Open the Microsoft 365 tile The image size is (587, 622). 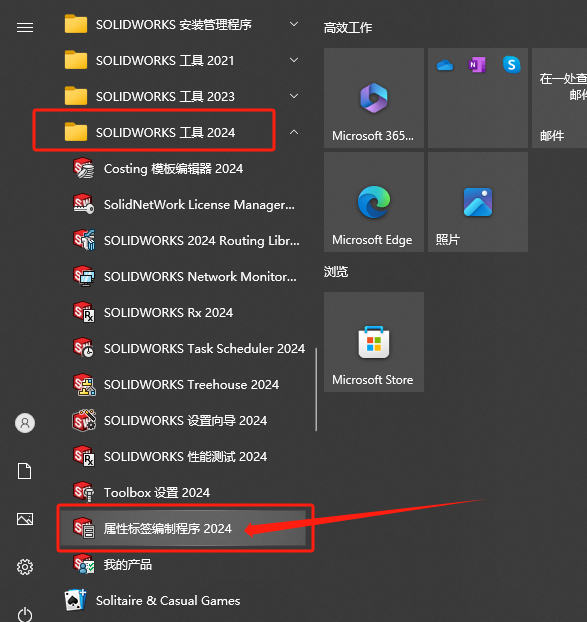pos(374,98)
